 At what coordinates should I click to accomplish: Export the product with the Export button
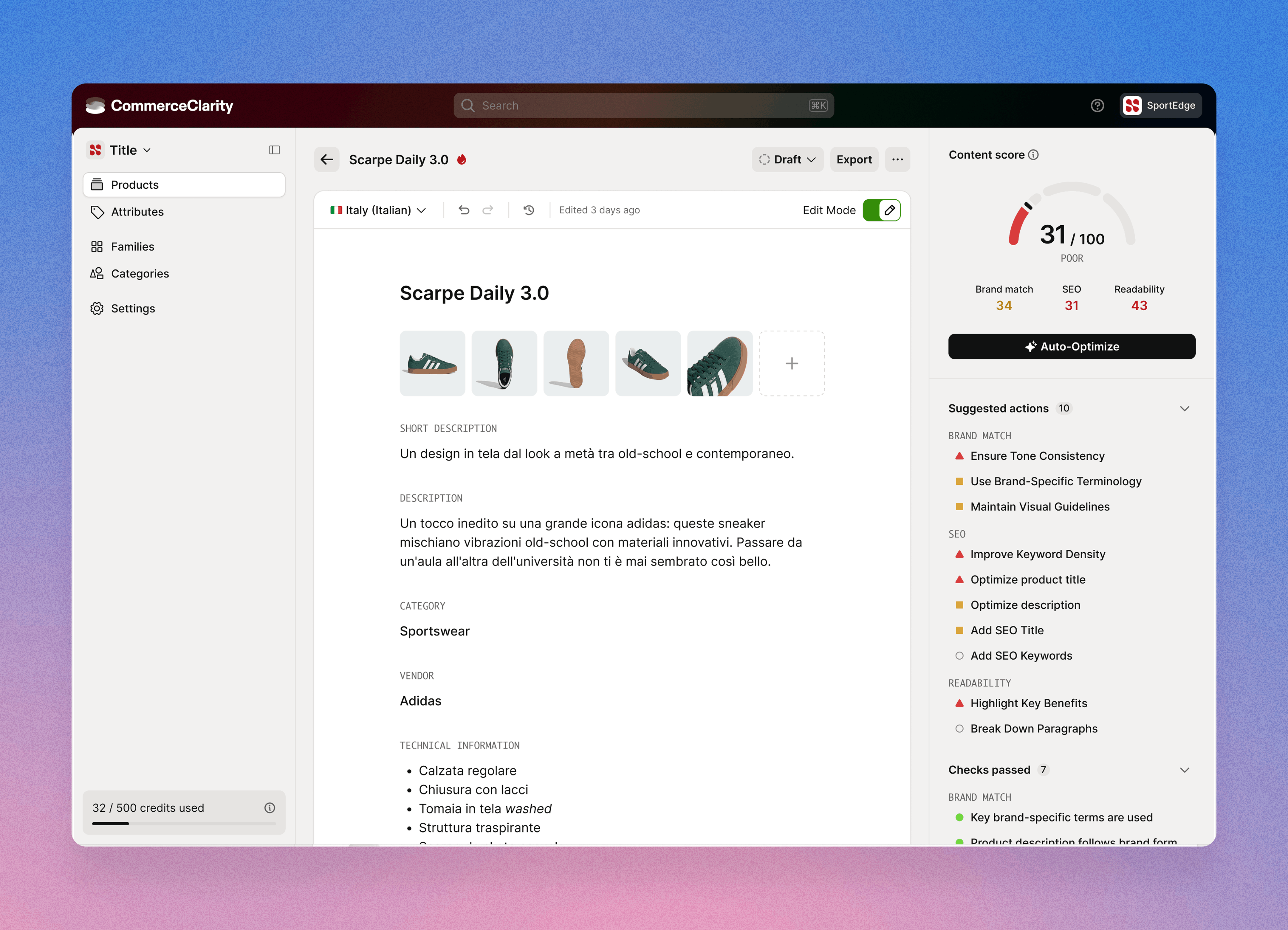[x=854, y=159]
